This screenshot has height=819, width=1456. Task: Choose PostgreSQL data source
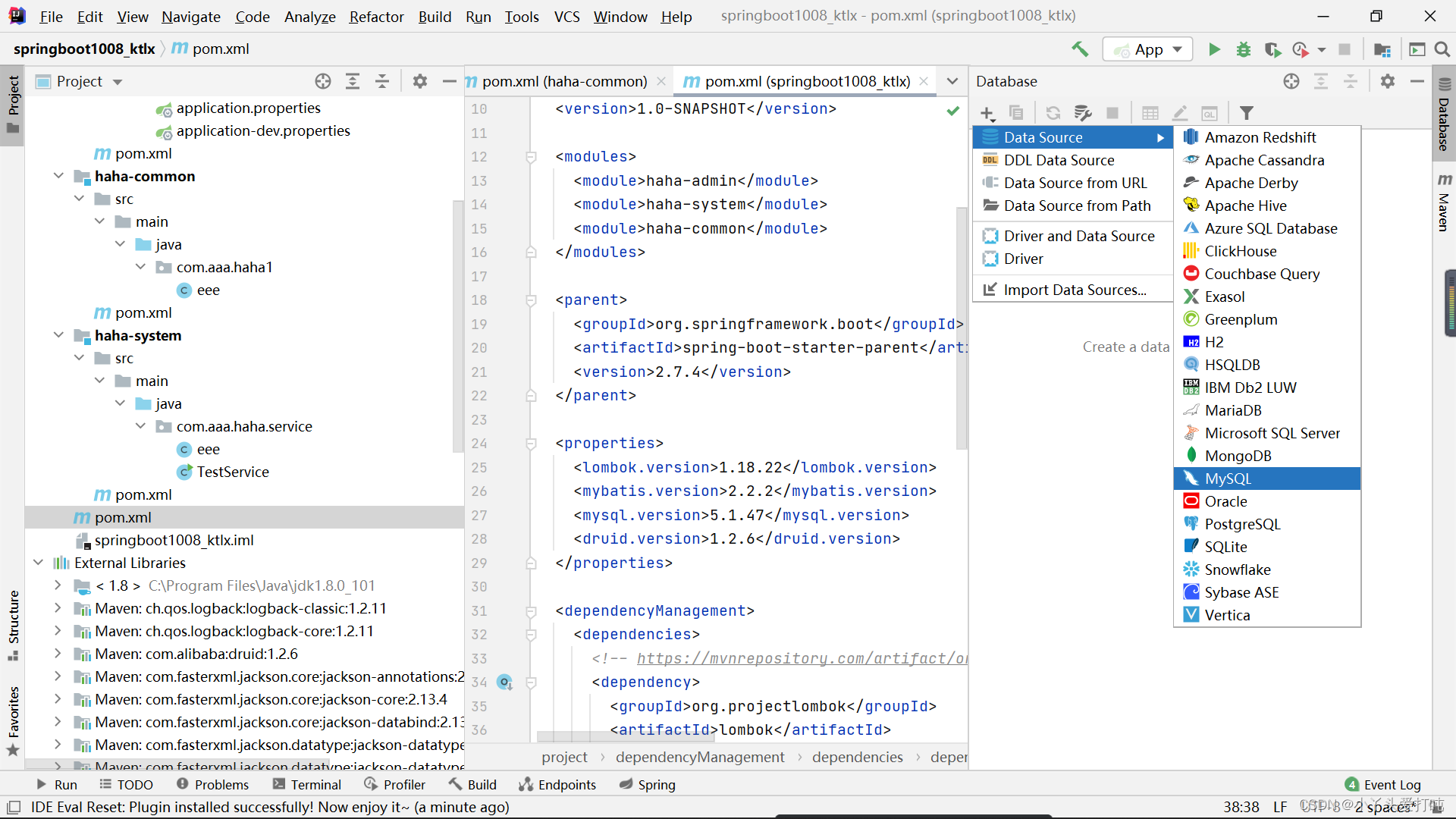click(x=1266, y=524)
